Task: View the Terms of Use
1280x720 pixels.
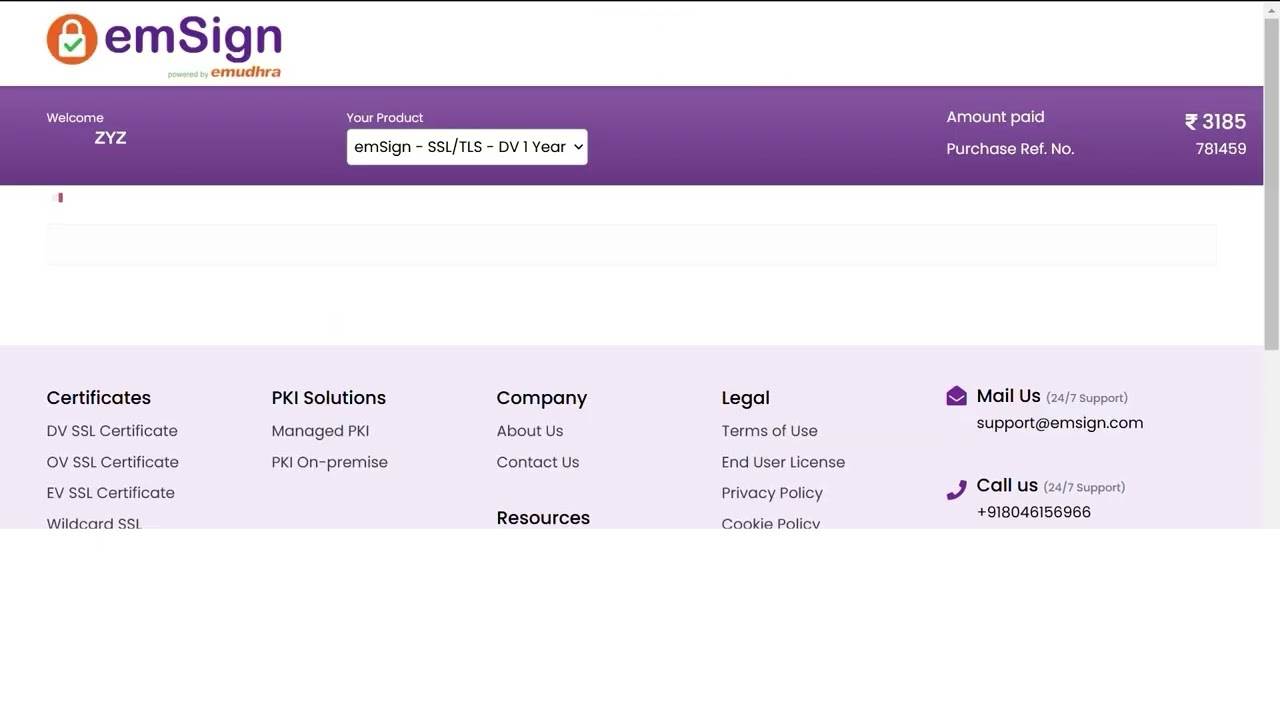Action: tap(770, 431)
